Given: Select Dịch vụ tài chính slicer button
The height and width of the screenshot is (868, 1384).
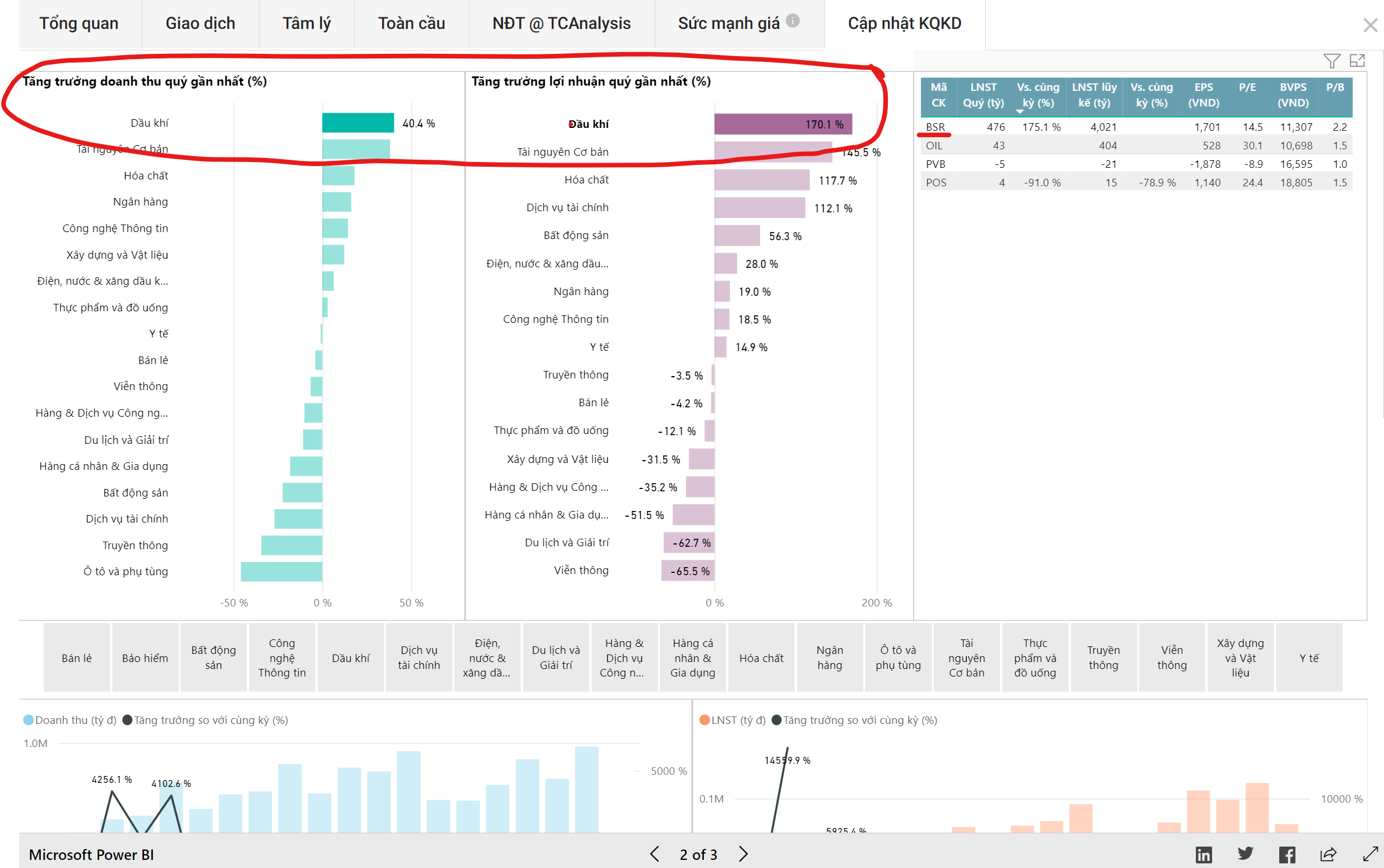Looking at the screenshot, I should (x=419, y=657).
